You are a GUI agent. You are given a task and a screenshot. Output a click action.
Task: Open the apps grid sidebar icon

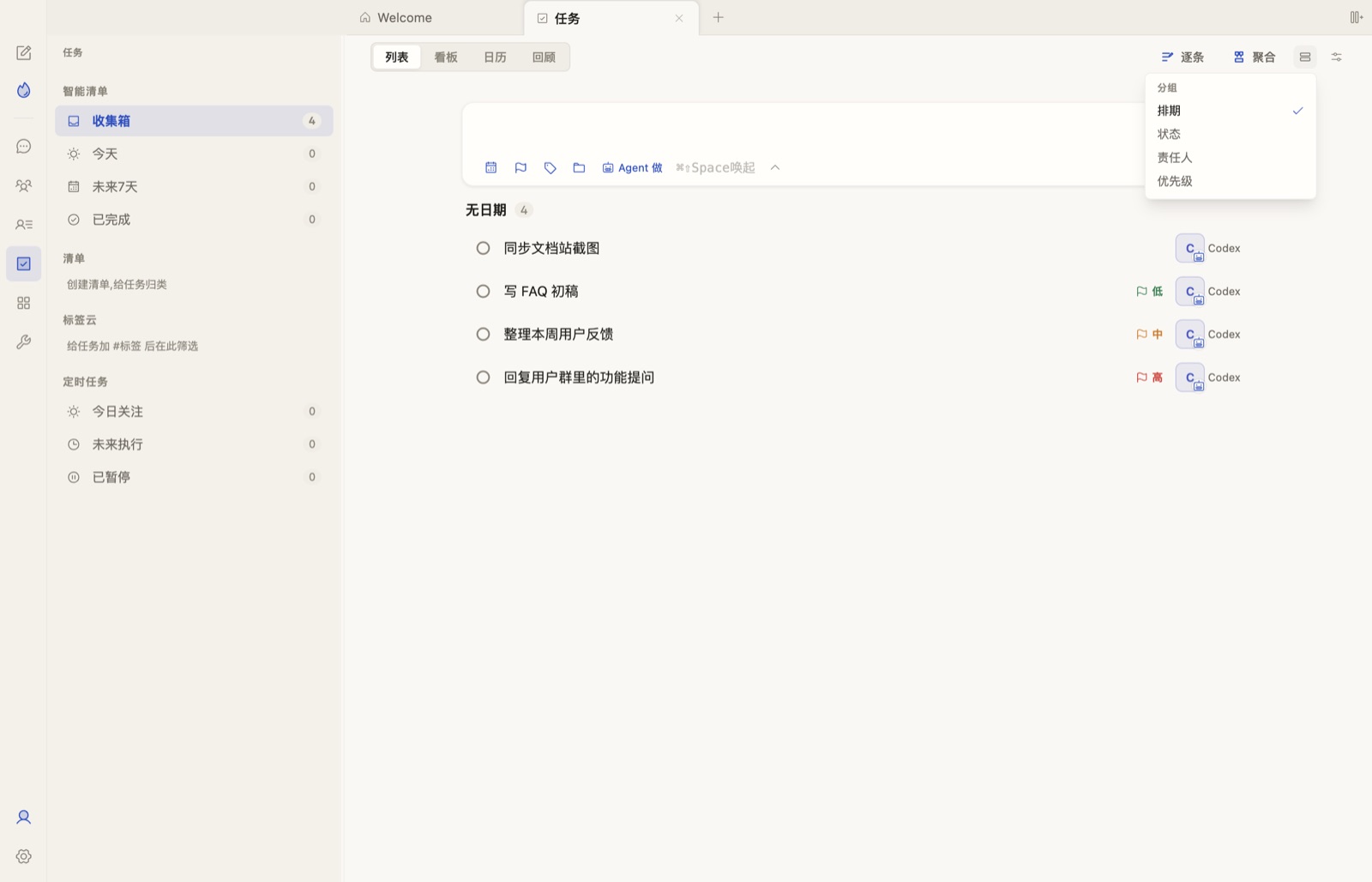point(23,303)
